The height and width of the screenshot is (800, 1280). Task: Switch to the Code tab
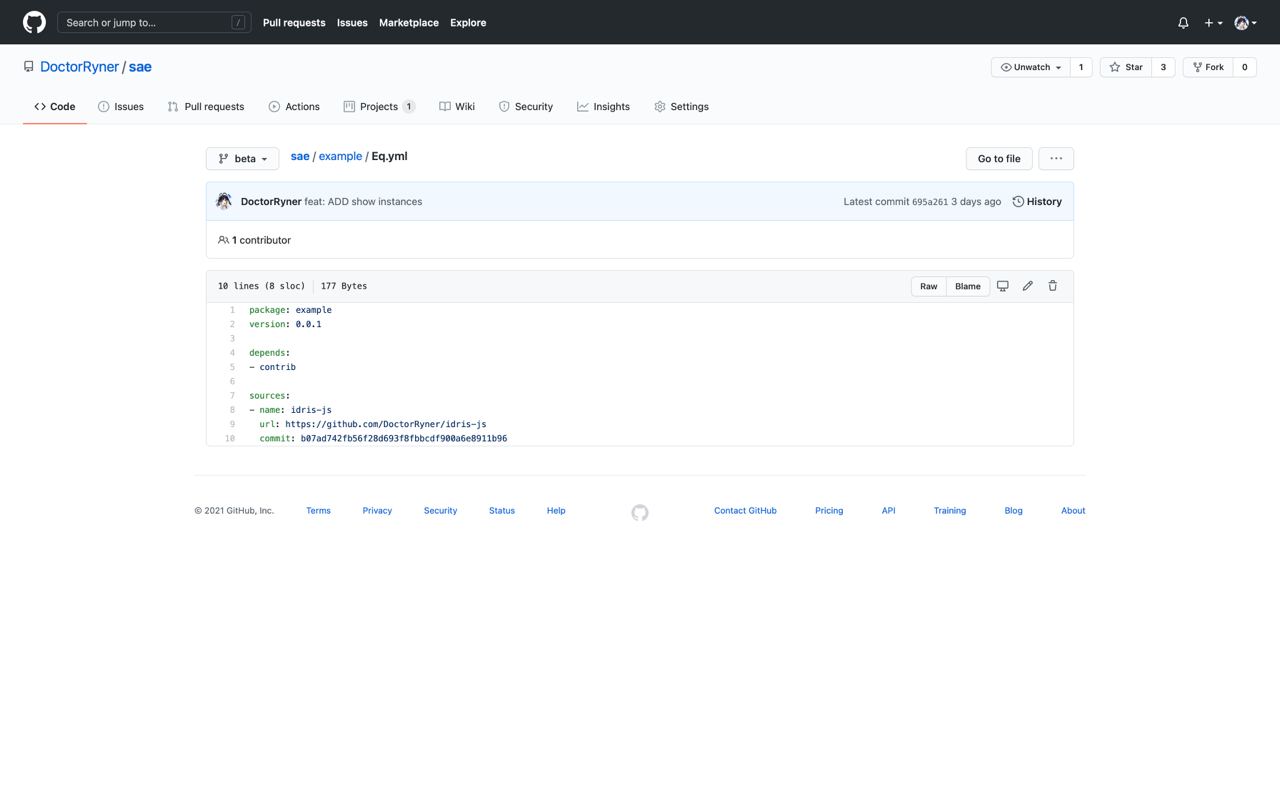(x=55, y=106)
